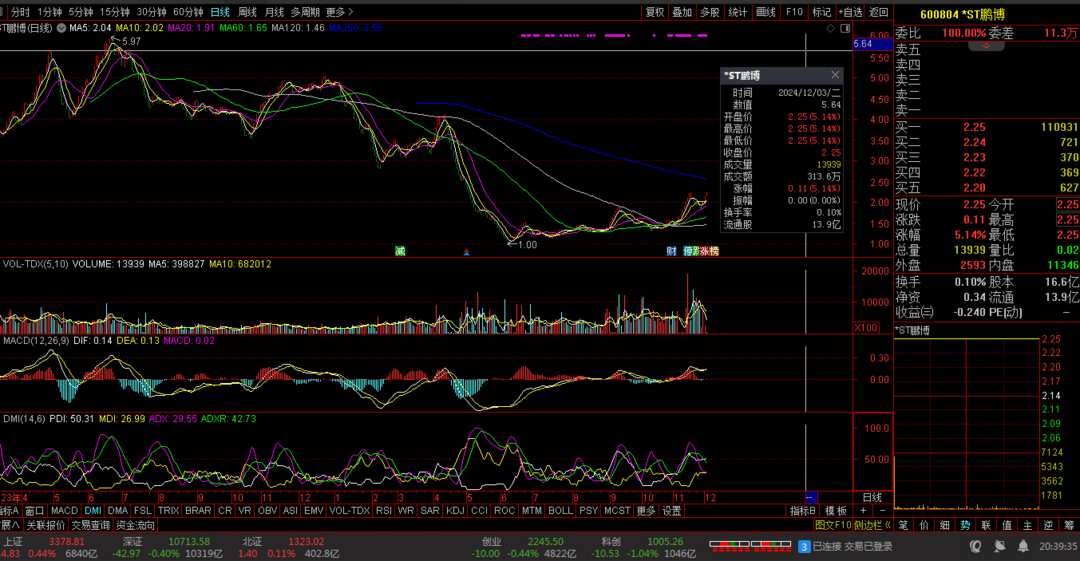1080x561 pixels.
Task: Open the 统计 statistics tool
Action: (737, 12)
